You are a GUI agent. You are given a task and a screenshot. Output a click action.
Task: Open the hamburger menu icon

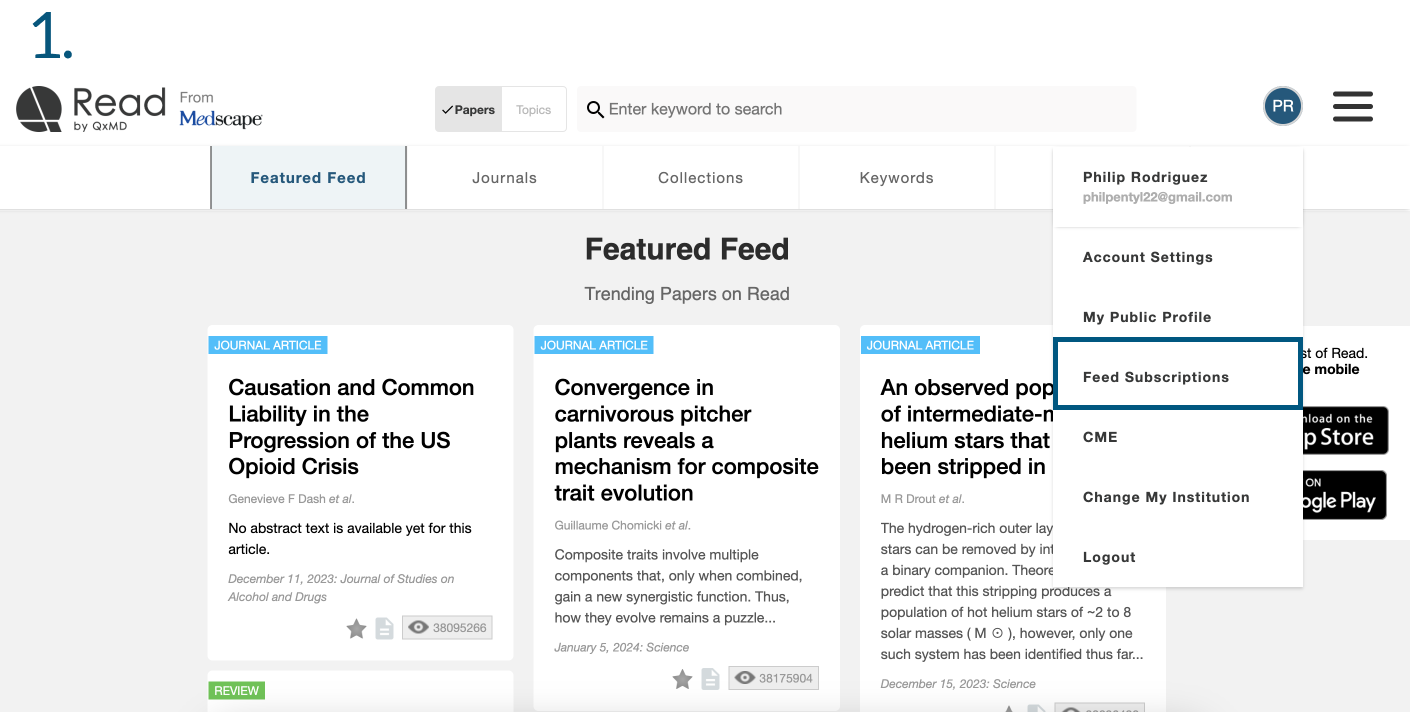1352,106
